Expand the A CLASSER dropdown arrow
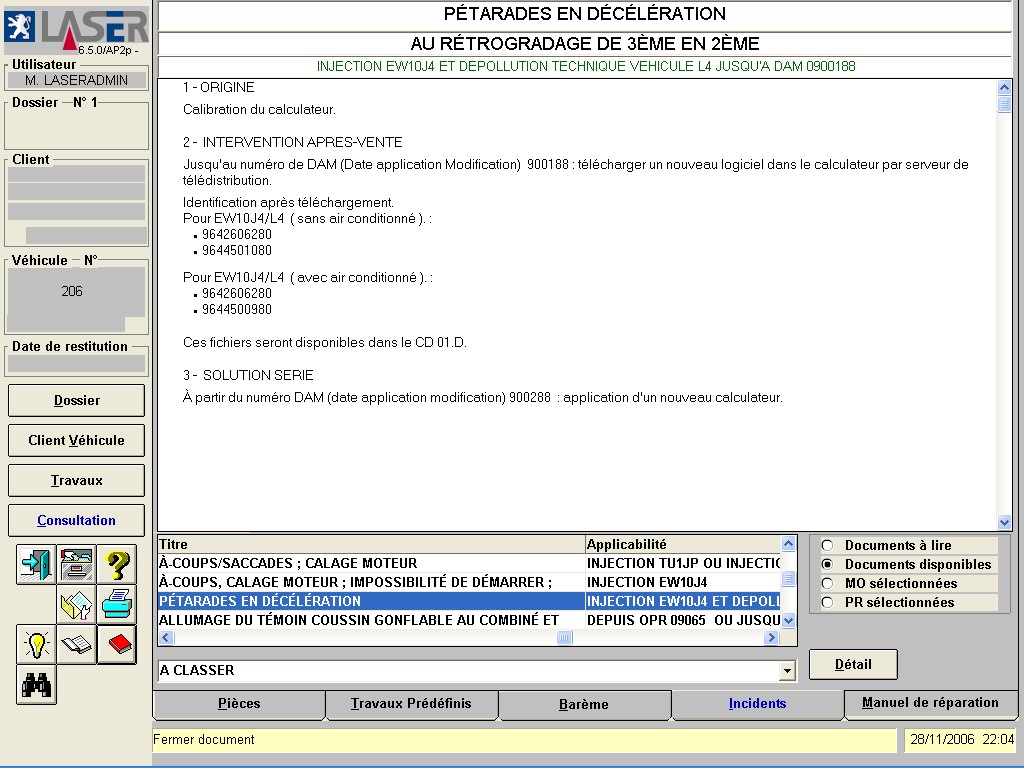Viewport: 1024px width, 768px height. pos(788,671)
